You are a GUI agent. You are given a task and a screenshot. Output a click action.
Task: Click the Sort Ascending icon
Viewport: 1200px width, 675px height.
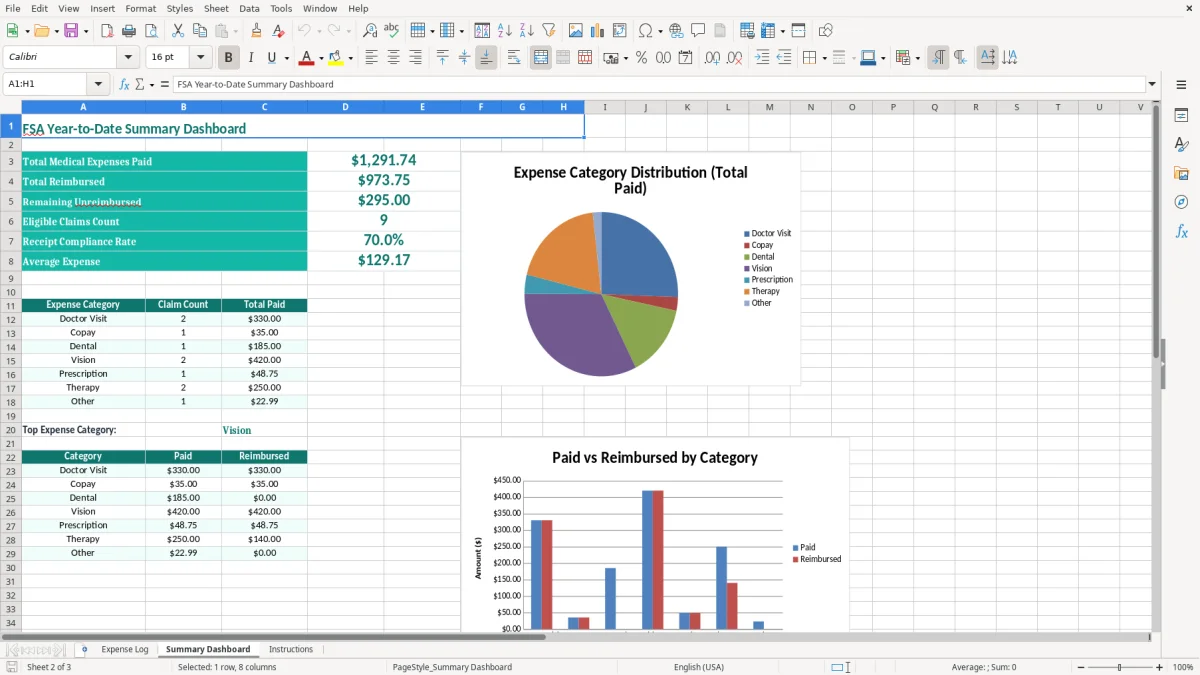tap(505, 31)
